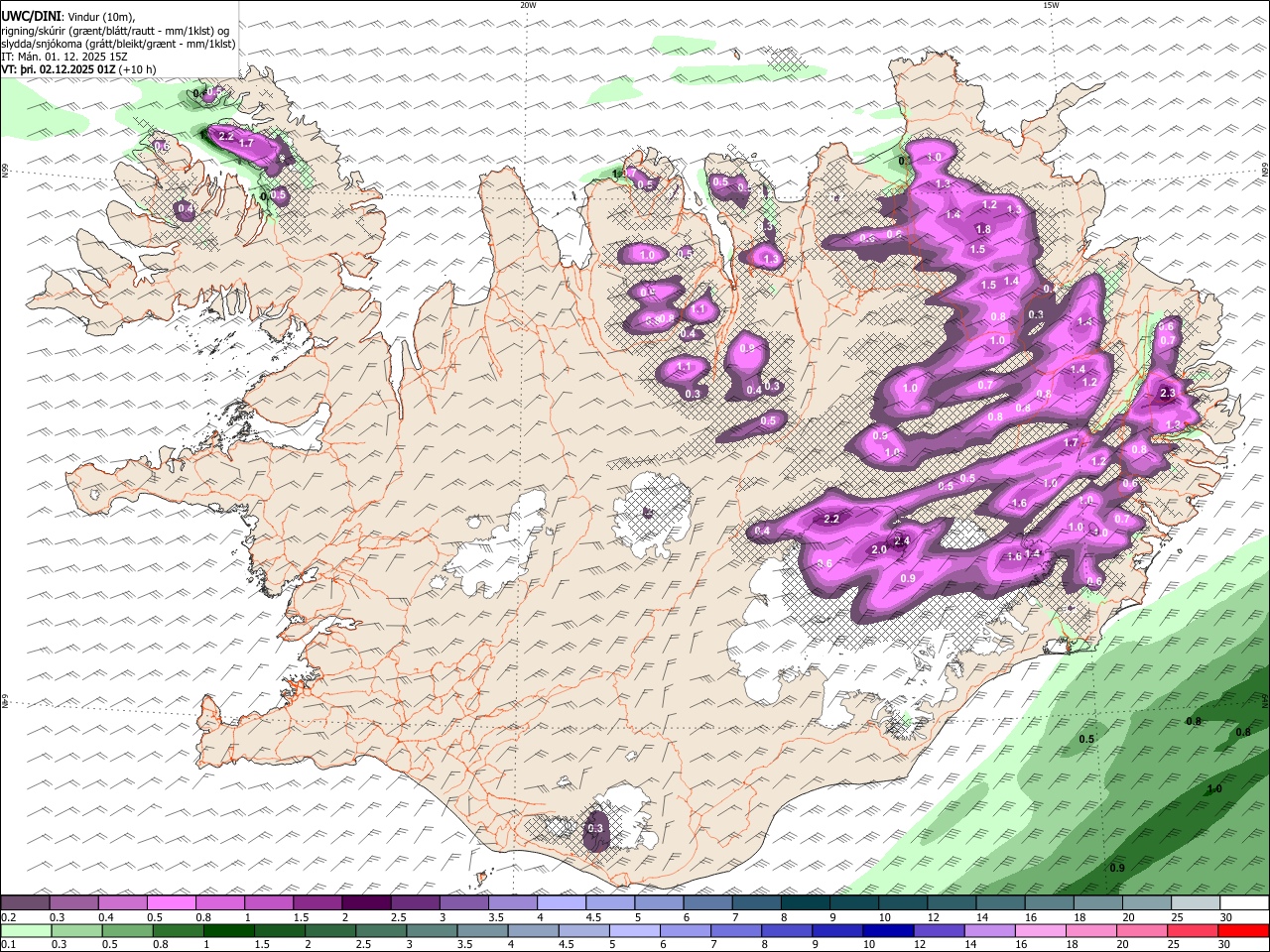Viewport: 1270px width, 952px height.
Task: Click the 20W longitude label
Action: pyautogui.click(x=528, y=5)
